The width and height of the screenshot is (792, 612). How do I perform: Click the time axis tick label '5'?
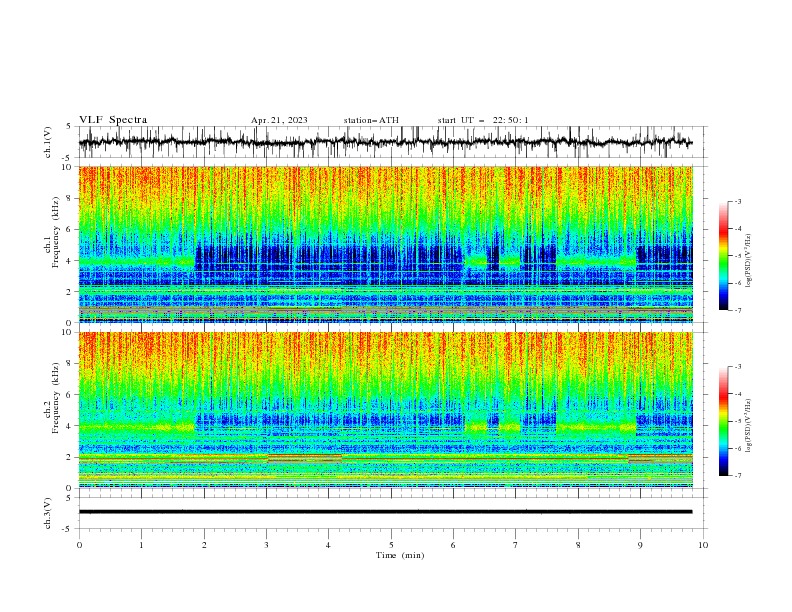click(x=391, y=545)
